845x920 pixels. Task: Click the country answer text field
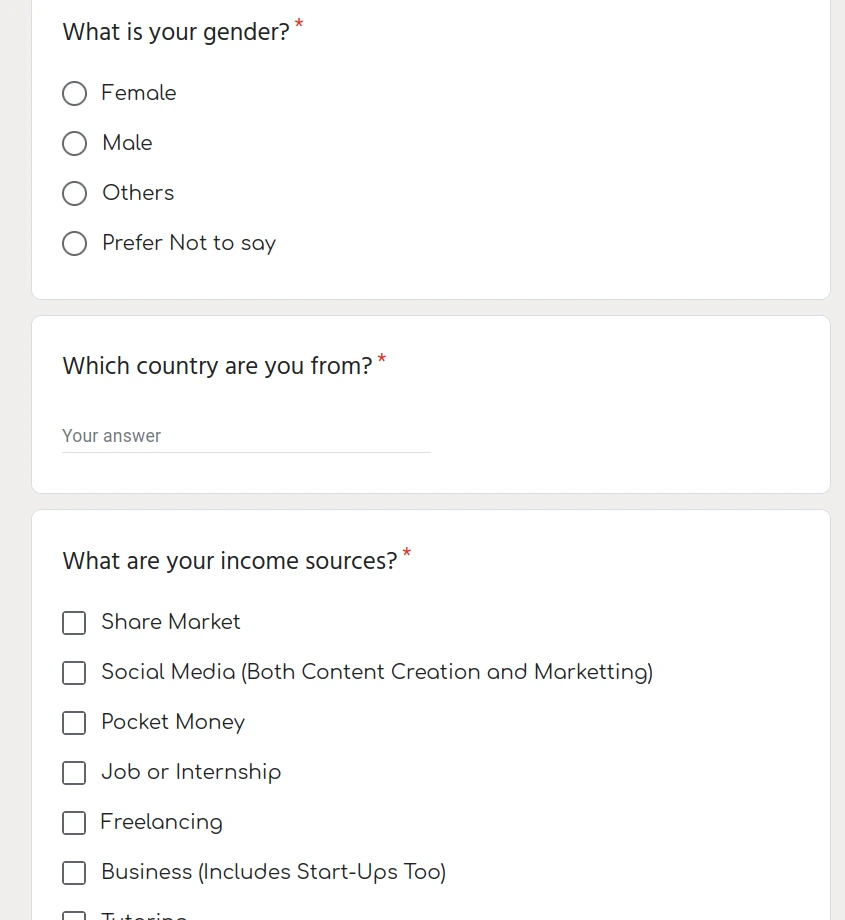click(246, 436)
